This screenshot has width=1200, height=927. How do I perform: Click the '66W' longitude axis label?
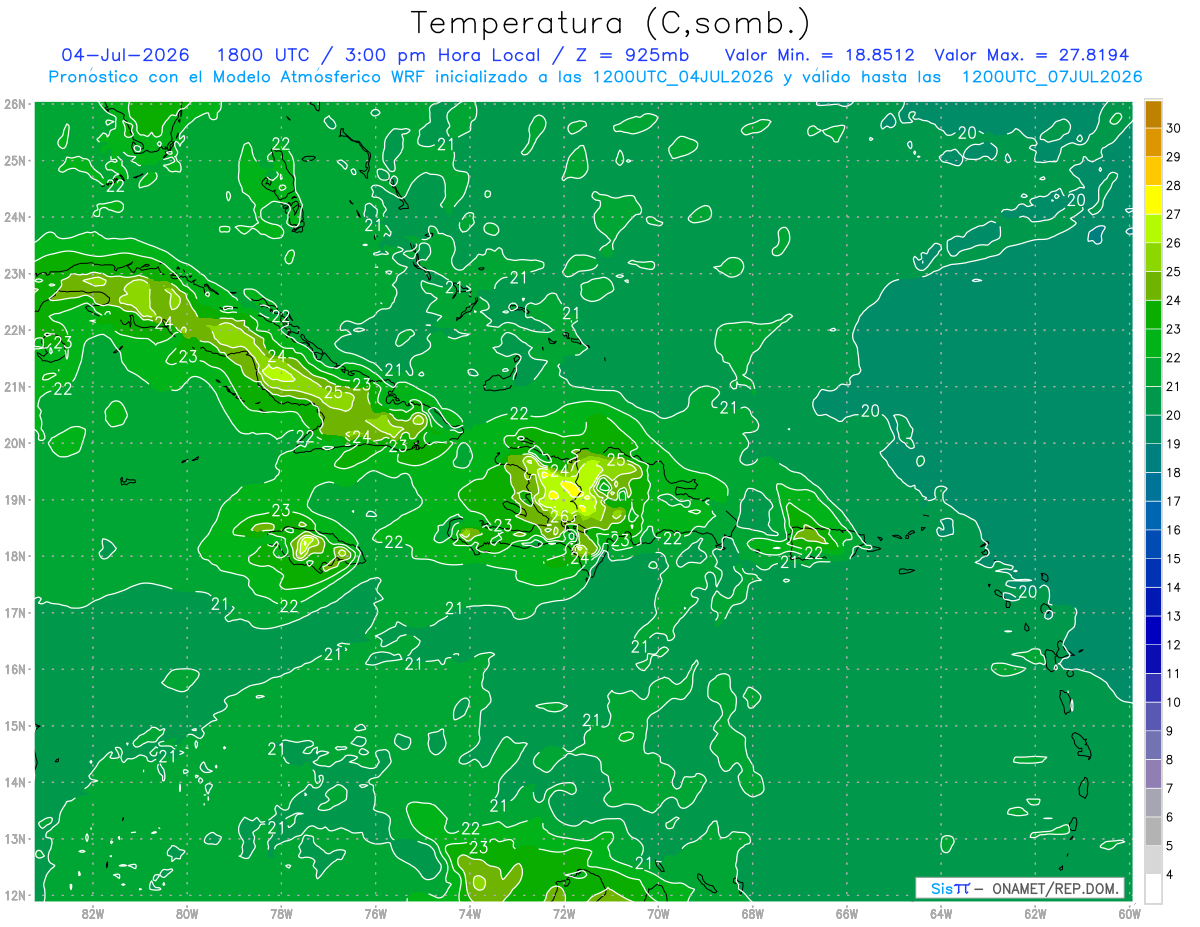pos(846,912)
